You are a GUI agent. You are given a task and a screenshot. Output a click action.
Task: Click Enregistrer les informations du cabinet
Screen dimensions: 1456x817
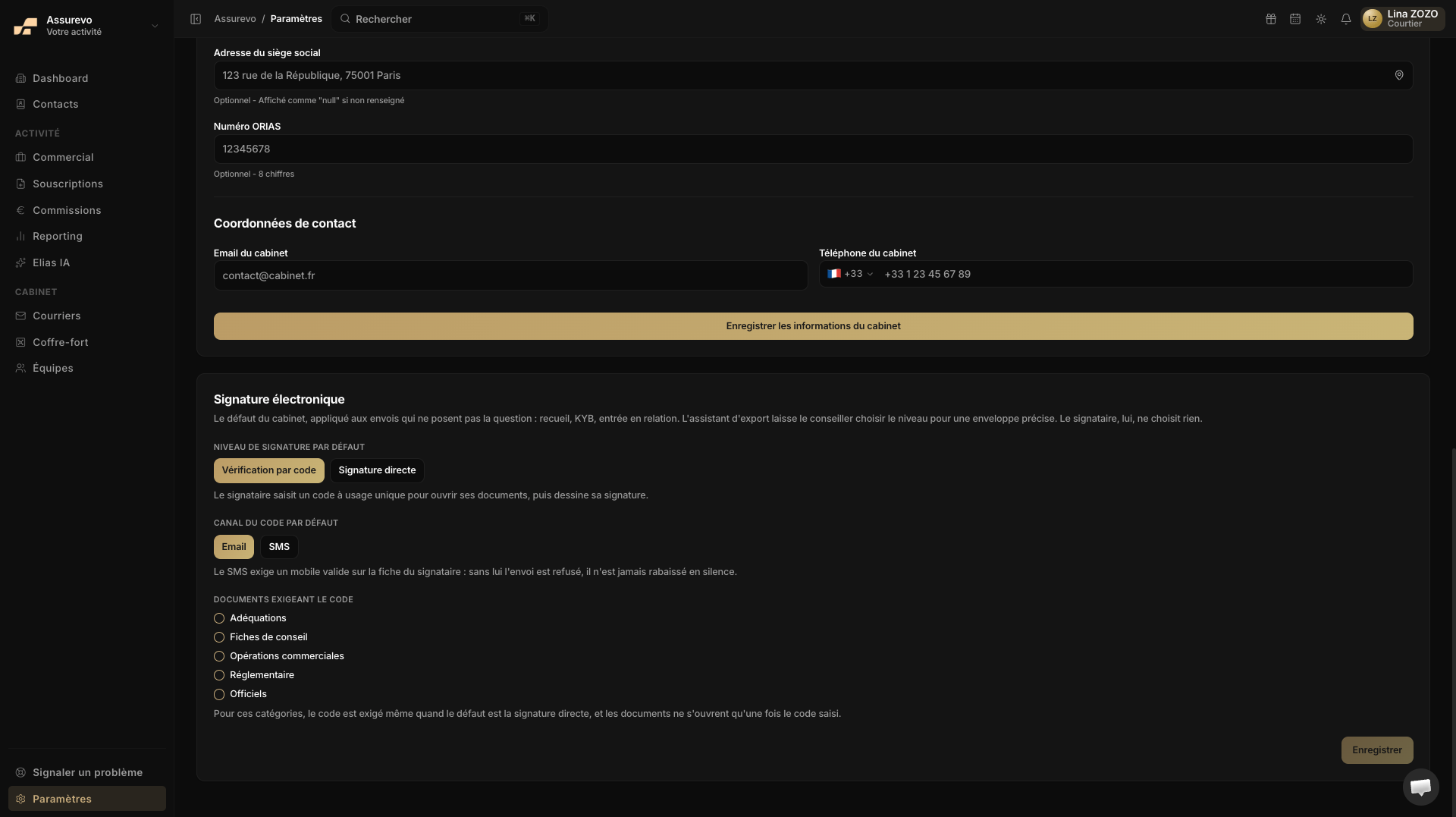click(813, 326)
